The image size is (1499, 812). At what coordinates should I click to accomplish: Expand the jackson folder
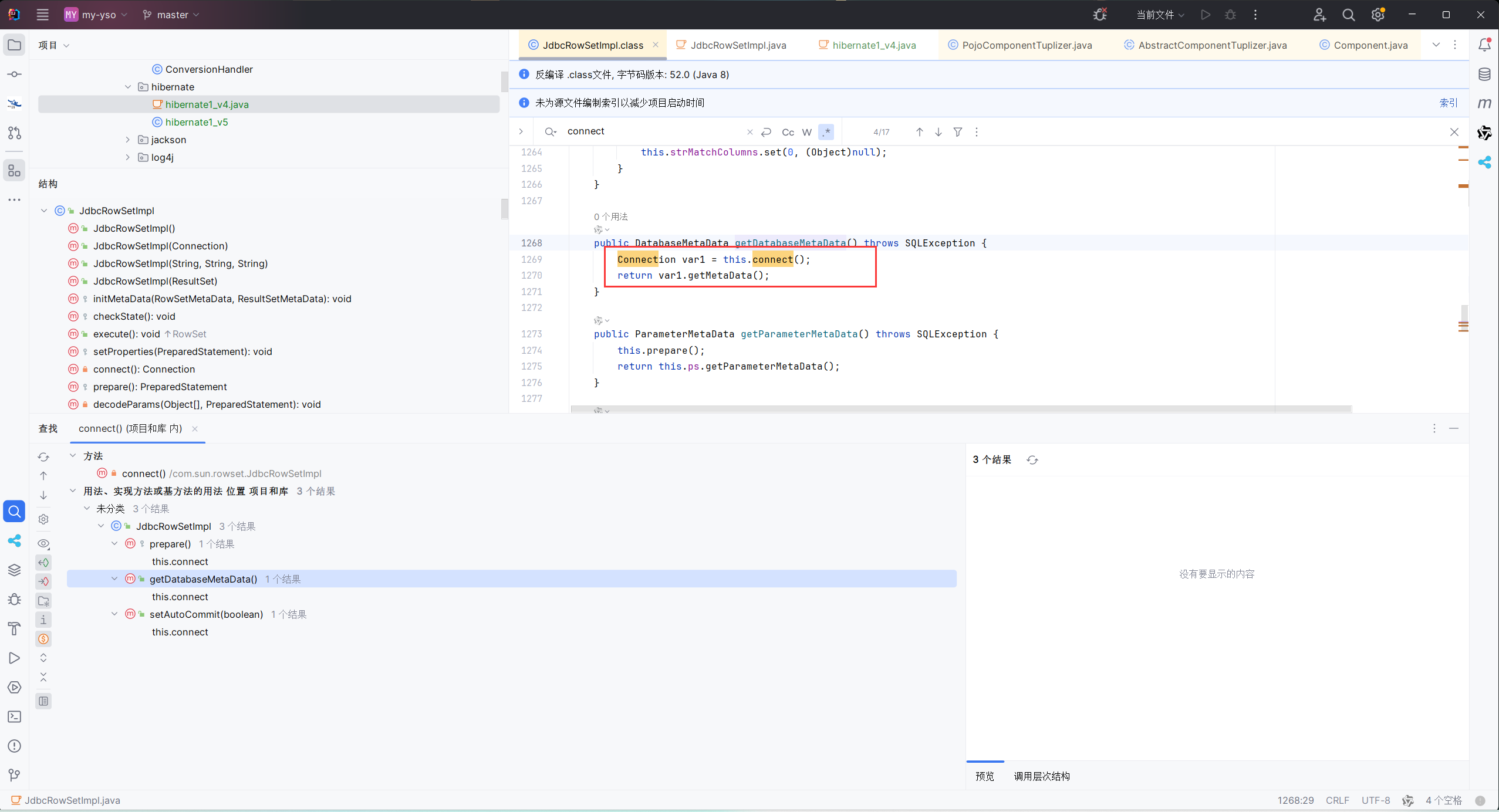coord(128,140)
